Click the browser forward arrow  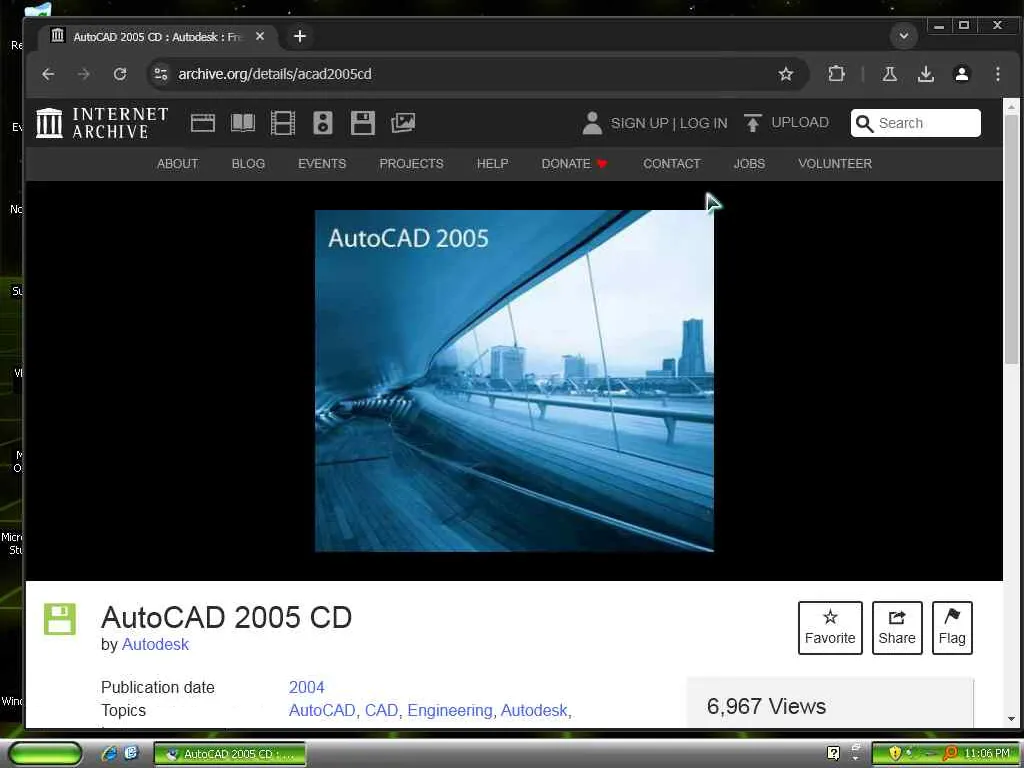(84, 74)
